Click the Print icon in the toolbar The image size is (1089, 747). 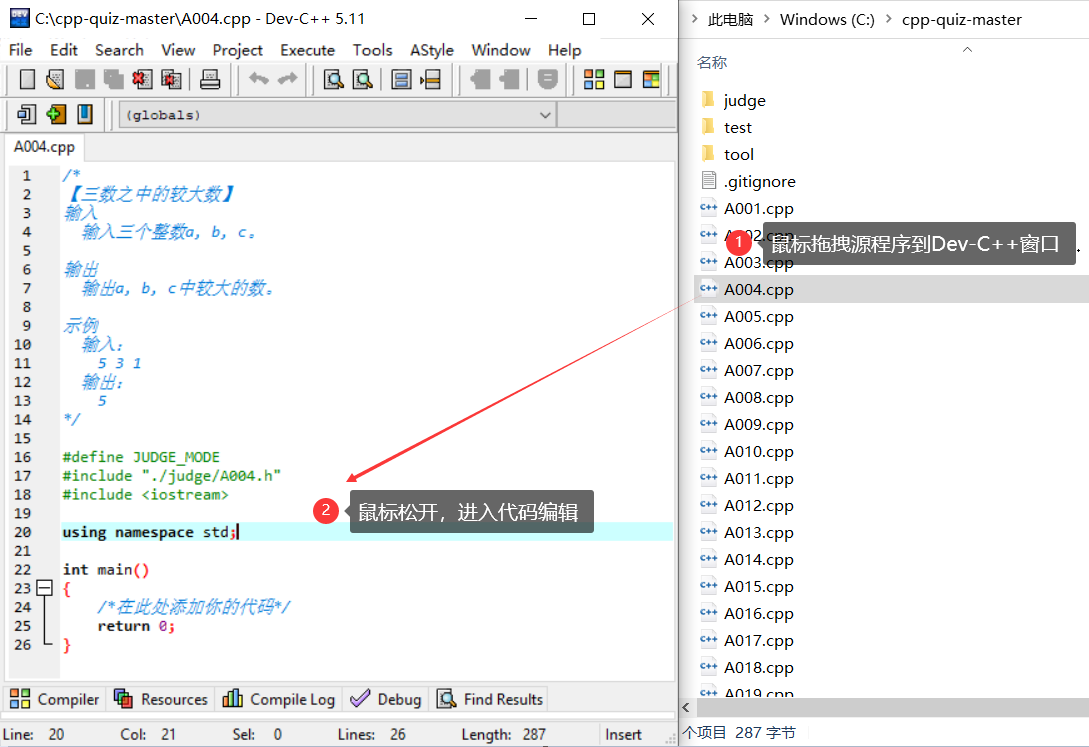pos(210,79)
